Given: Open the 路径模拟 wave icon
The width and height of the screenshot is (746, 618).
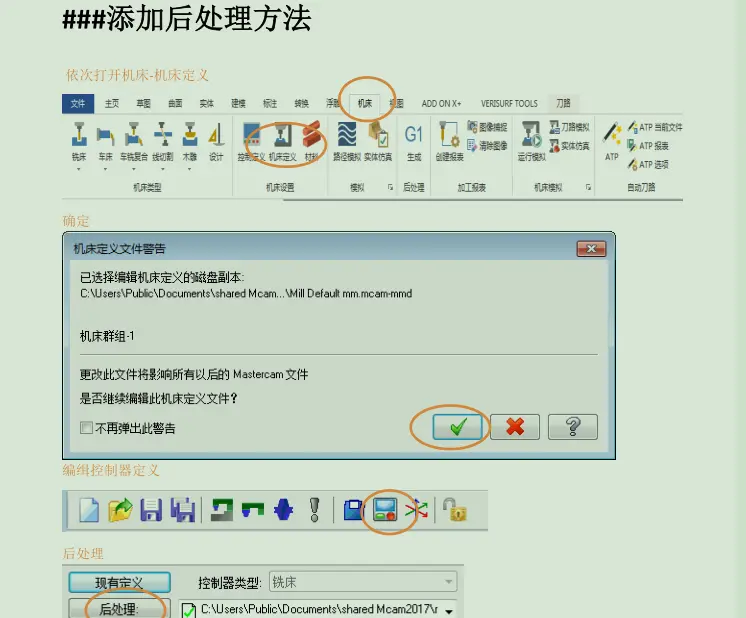Looking at the screenshot, I should [x=347, y=142].
